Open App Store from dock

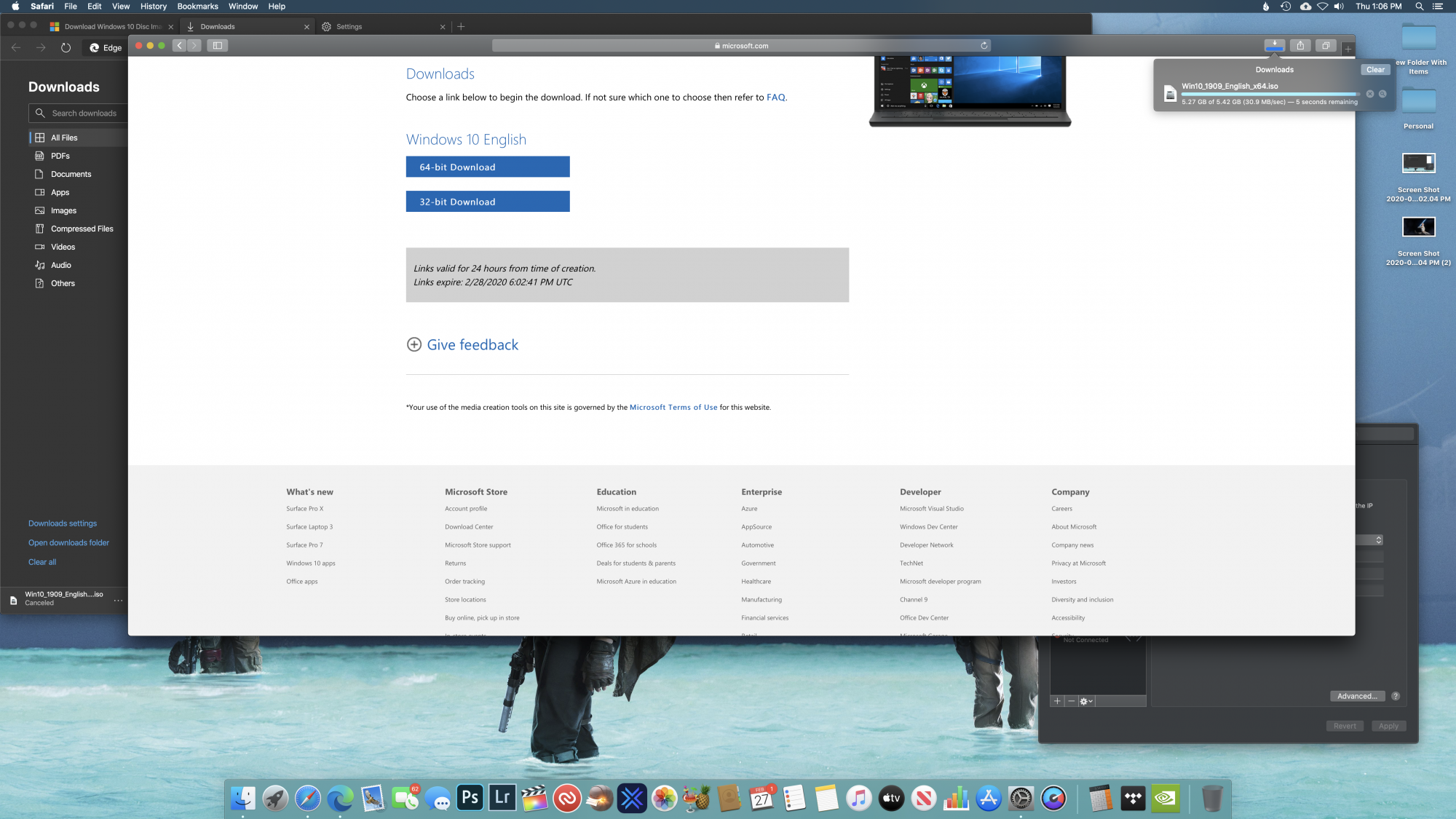989,798
